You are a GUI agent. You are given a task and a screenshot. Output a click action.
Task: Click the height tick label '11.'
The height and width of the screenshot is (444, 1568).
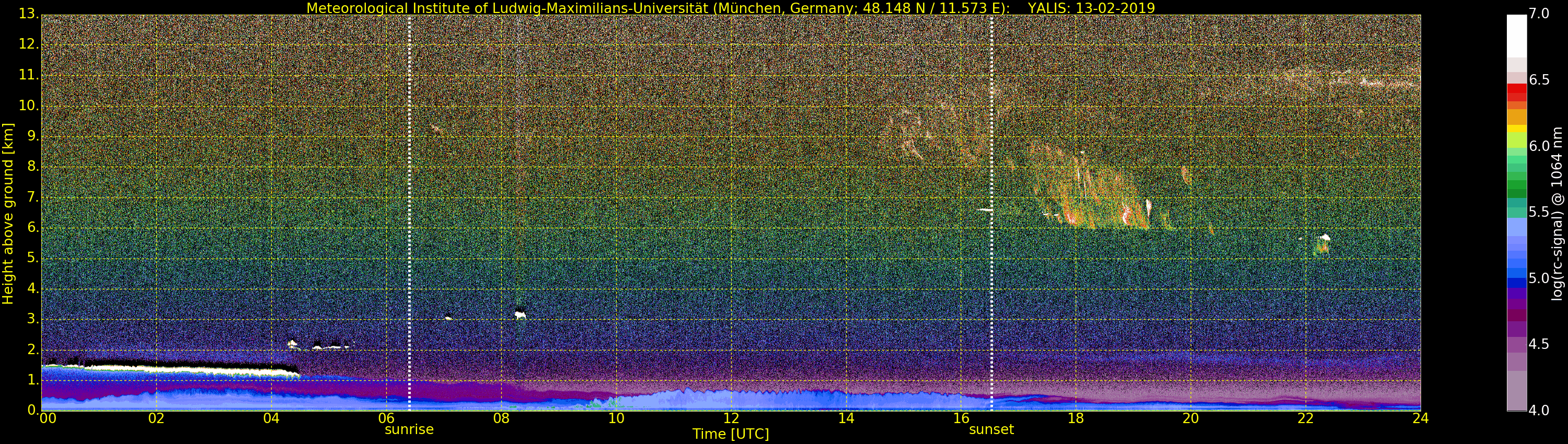28,75
